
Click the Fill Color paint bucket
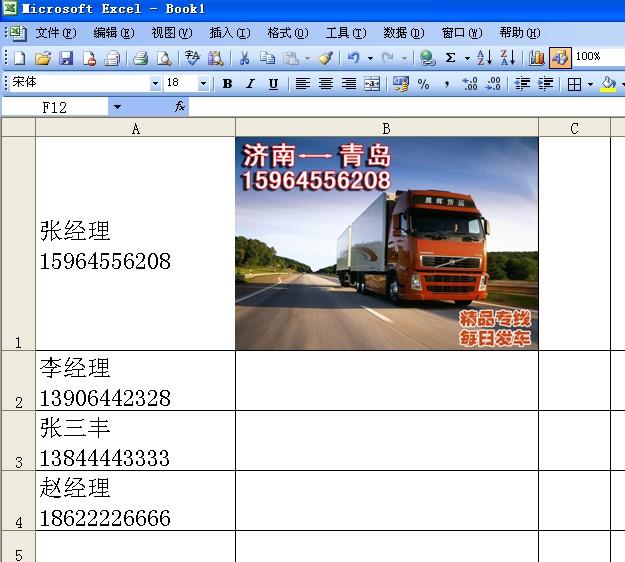point(607,84)
